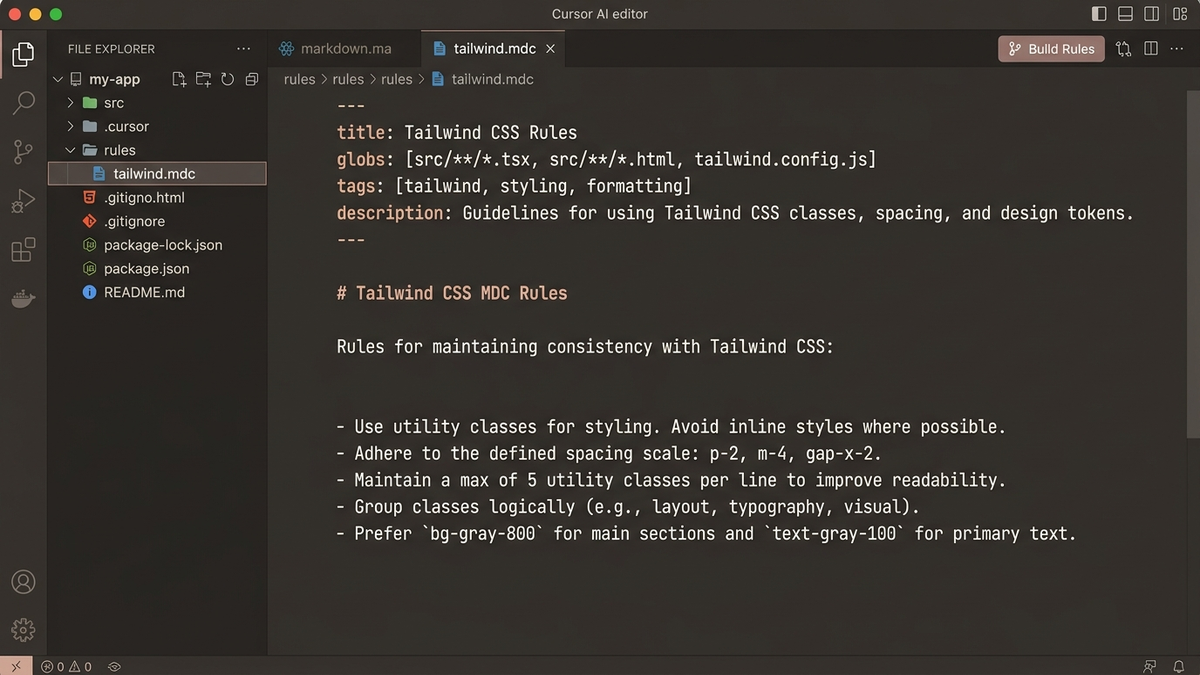Click the eye icon in the status bar
The image size is (1200, 675).
114,666
